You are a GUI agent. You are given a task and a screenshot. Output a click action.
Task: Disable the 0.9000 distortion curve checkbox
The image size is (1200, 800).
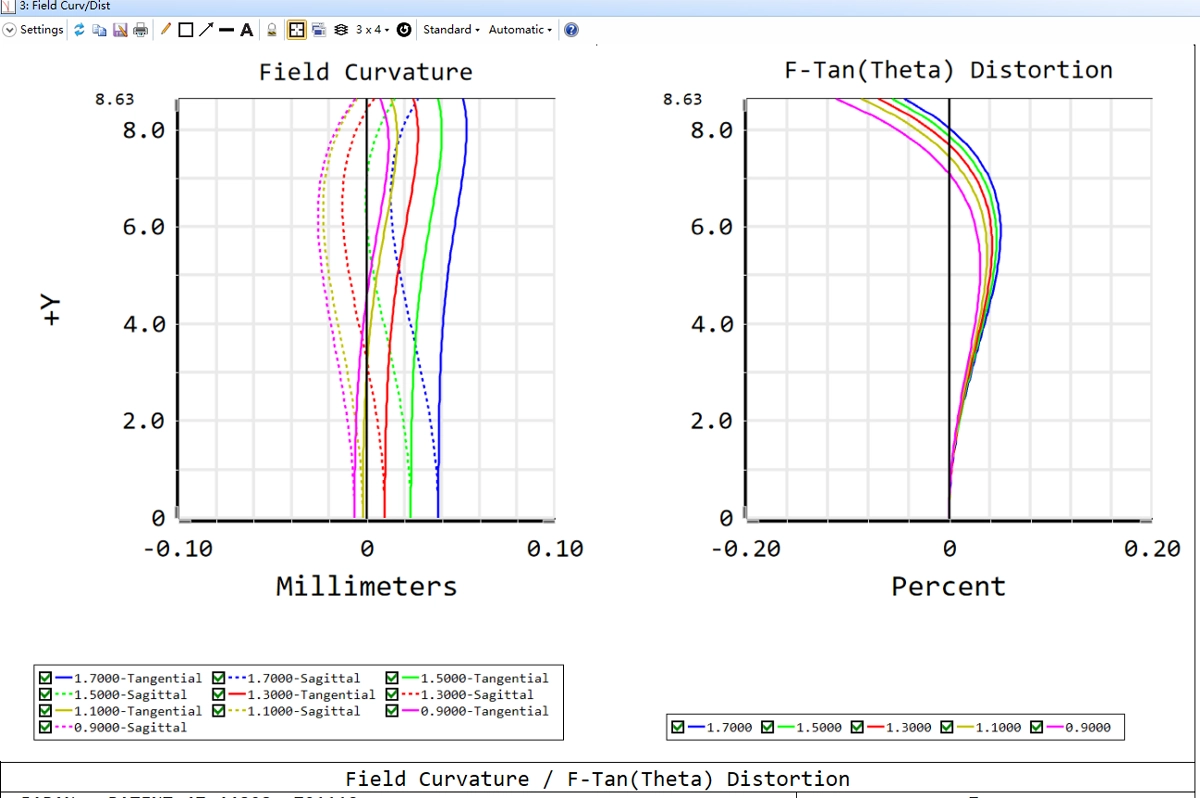pyautogui.click(x=1037, y=727)
